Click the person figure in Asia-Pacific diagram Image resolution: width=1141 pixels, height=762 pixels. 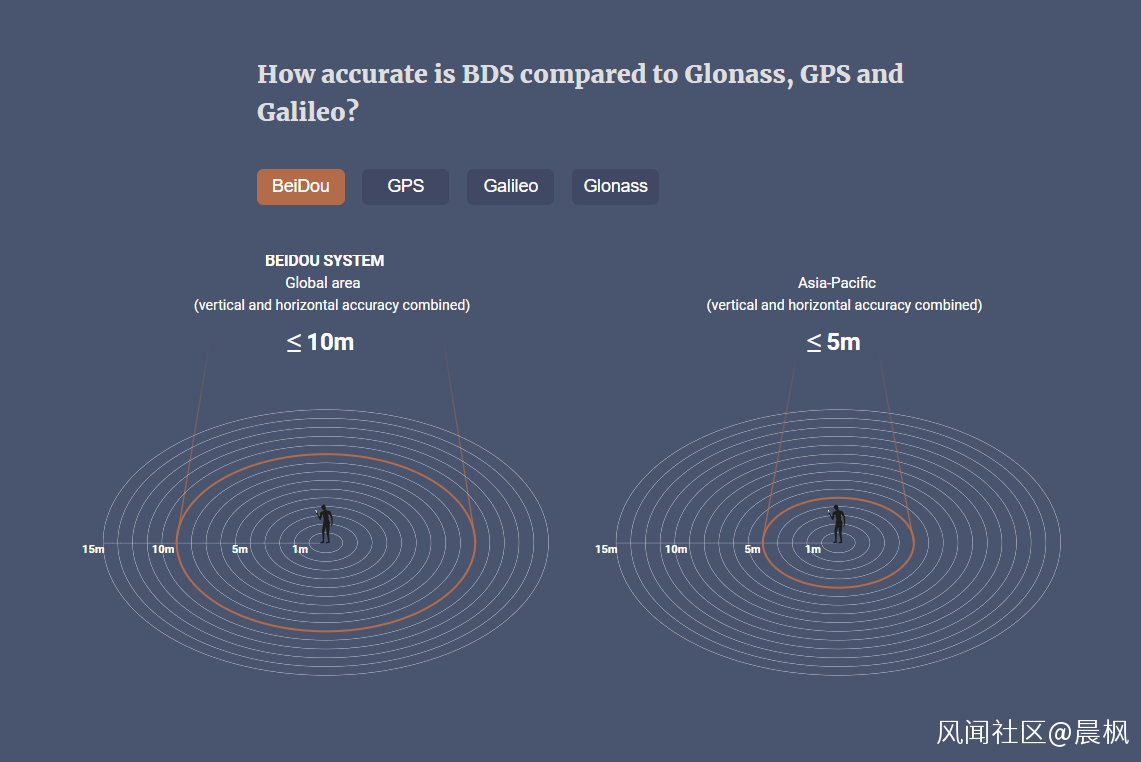(x=838, y=524)
